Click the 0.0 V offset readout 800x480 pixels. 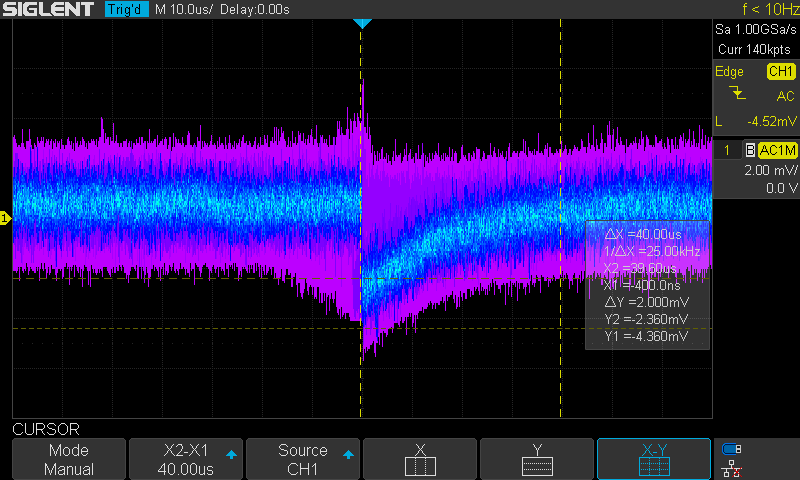782,188
